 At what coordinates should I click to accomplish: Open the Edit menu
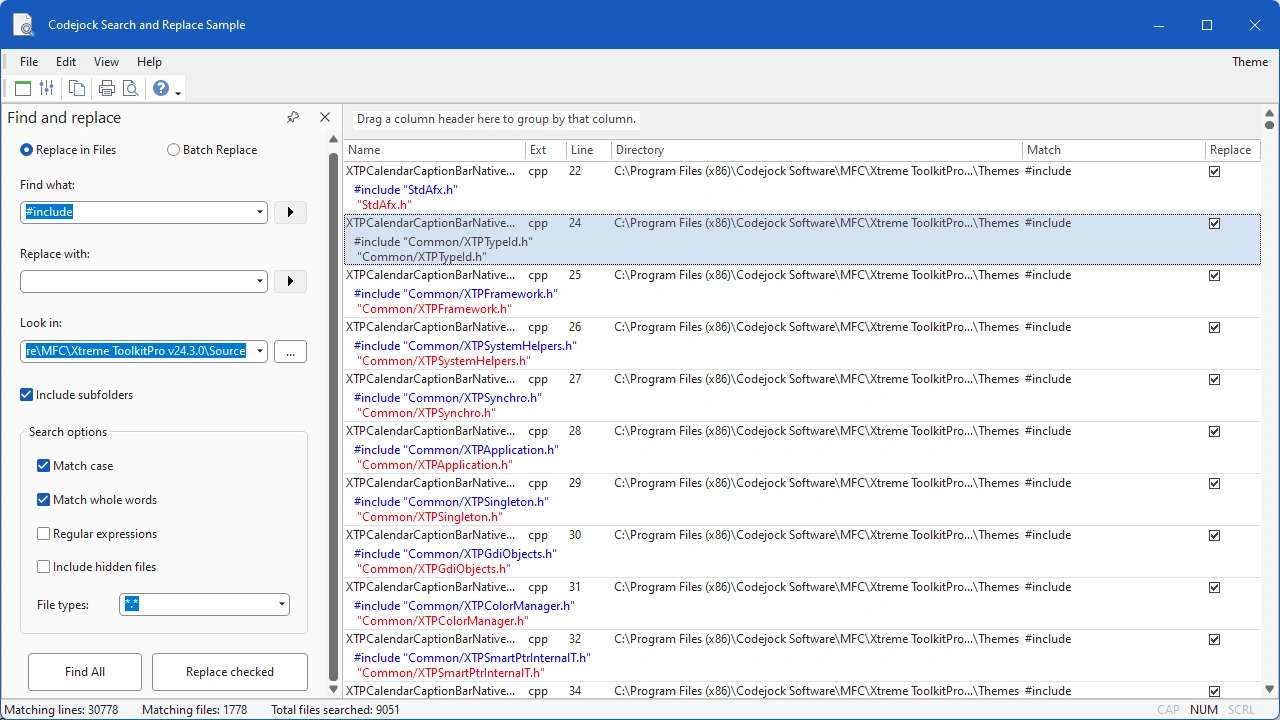point(66,62)
